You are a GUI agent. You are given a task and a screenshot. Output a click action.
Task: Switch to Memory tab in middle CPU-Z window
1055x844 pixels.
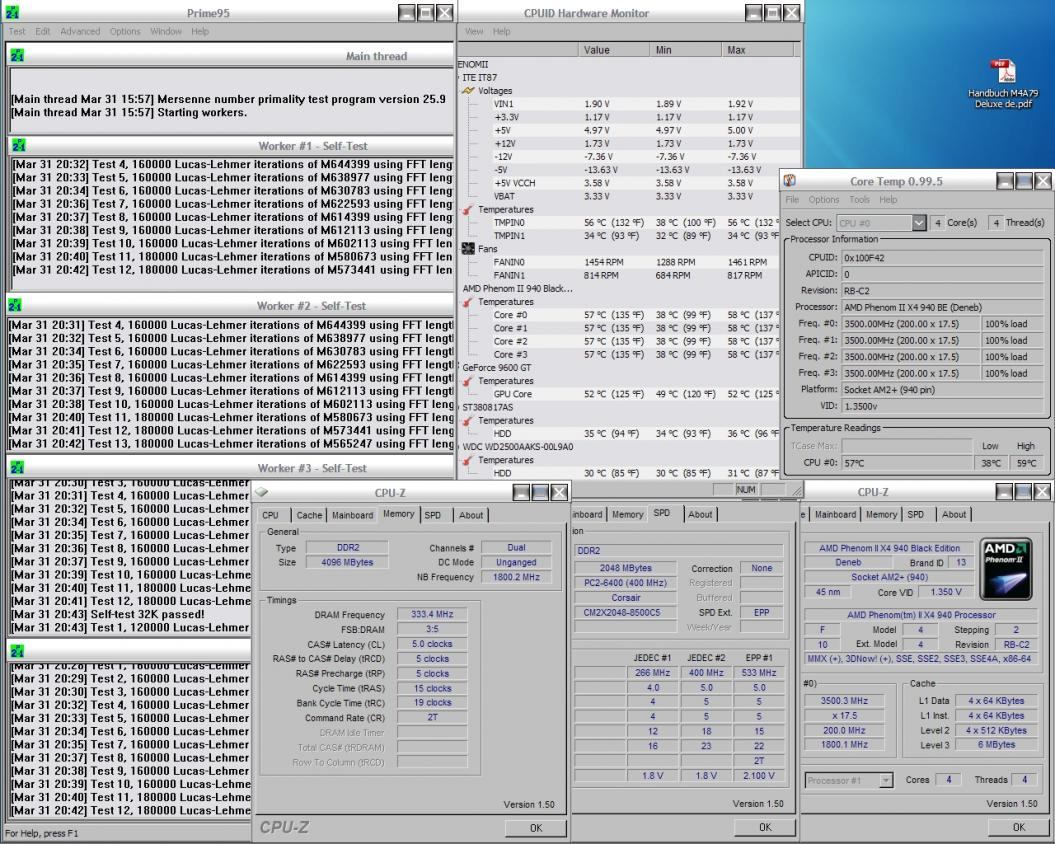[x=627, y=514]
